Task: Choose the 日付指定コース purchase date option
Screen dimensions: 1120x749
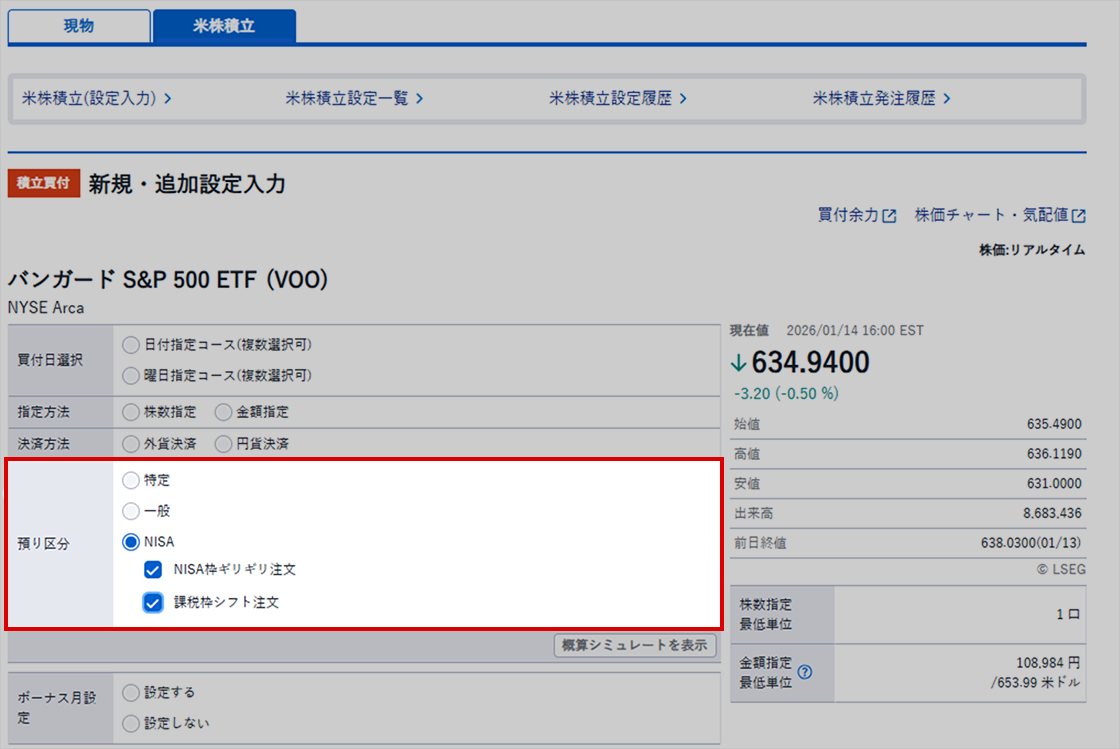Action: [130, 344]
